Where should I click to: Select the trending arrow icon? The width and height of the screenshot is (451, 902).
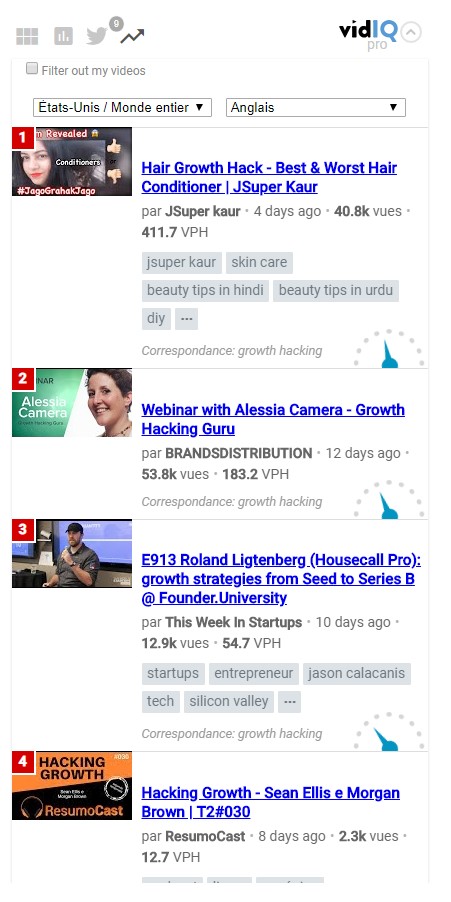(x=132, y=36)
